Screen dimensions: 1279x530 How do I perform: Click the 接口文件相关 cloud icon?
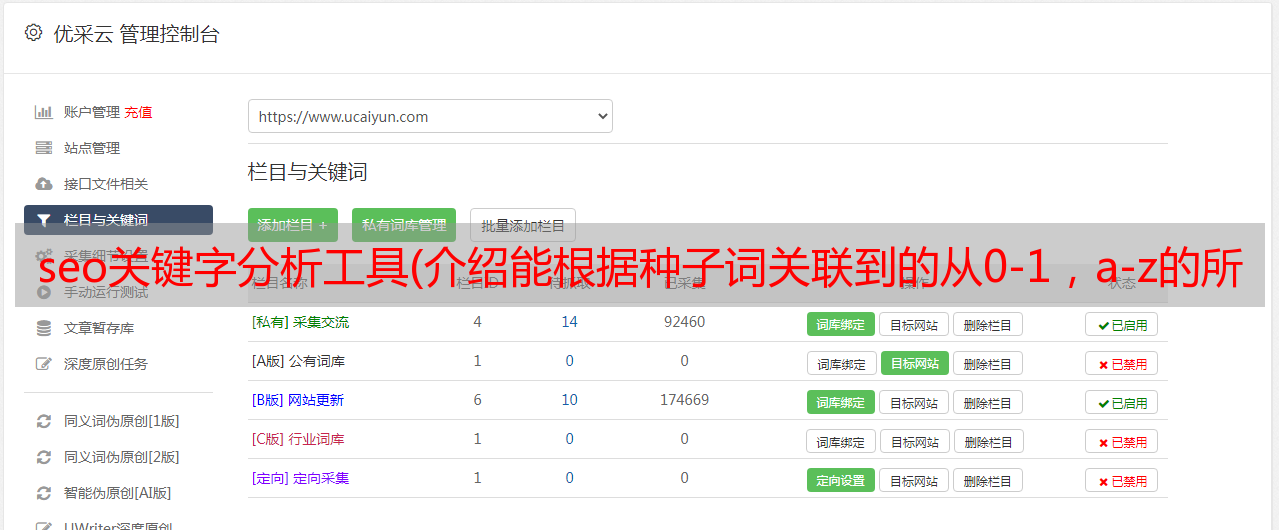pos(43,184)
